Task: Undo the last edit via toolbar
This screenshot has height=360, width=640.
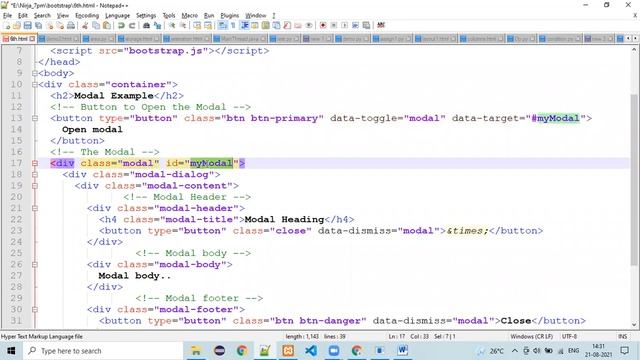Action: (121, 25)
